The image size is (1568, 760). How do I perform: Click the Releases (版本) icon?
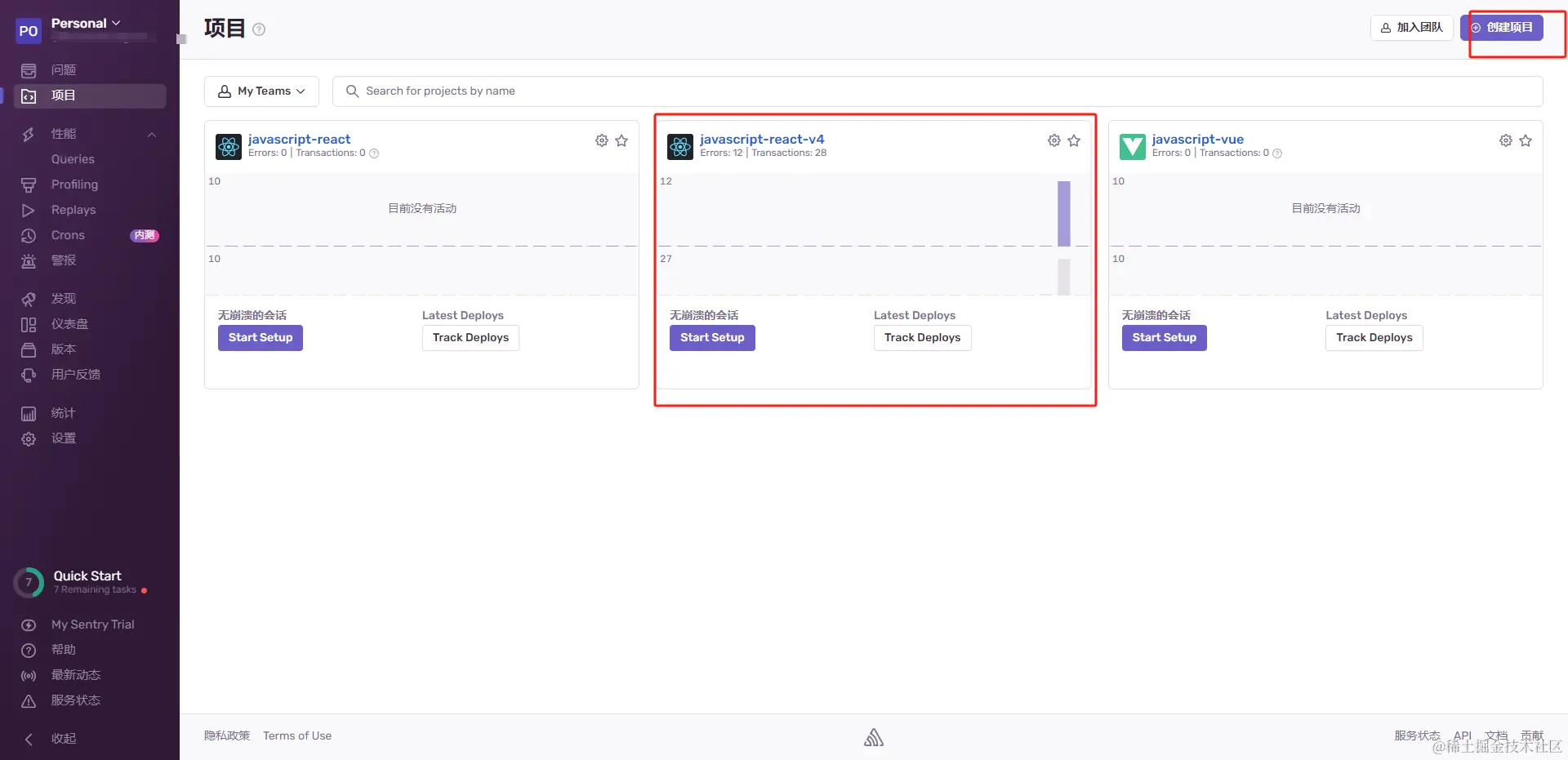click(29, 350)
